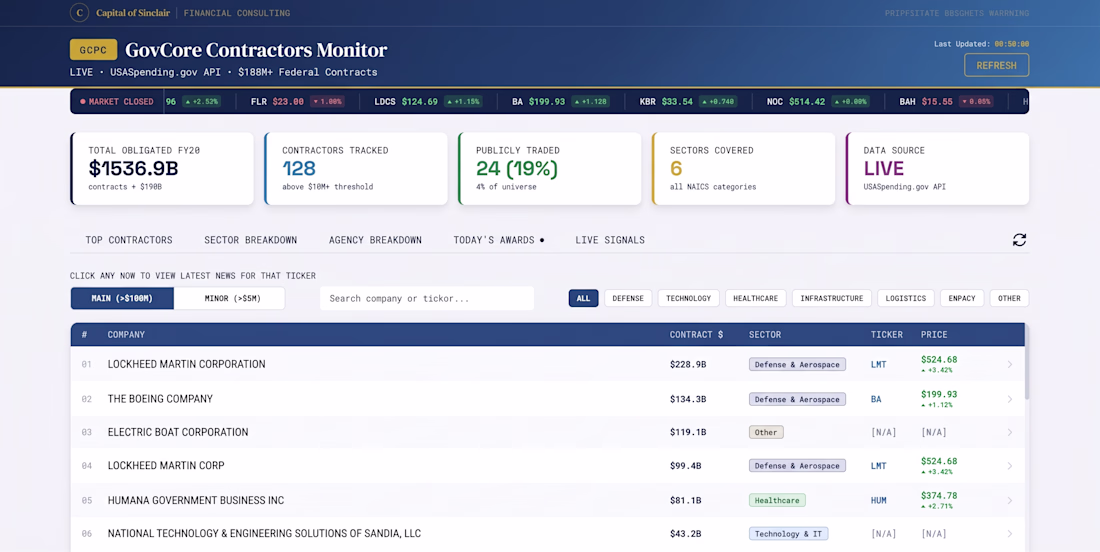This screenshot has width=1100, height=552.
Task: Filter by INFRASTRUCTURE sector
Action: pyautogui.click(x=832, y=298)
